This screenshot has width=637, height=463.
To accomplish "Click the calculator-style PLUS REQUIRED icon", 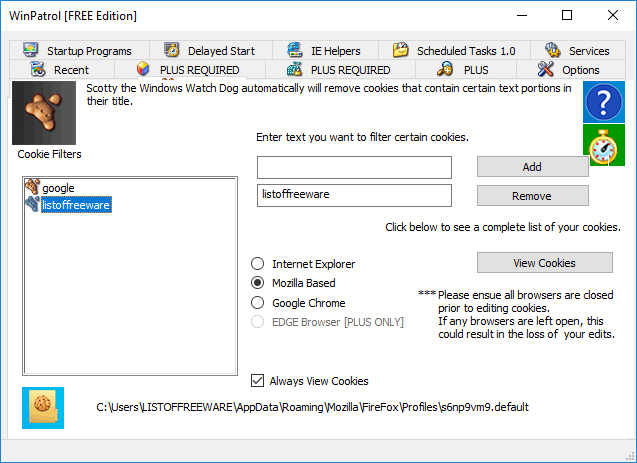I will pyautogui.click(x=295, y=69).
